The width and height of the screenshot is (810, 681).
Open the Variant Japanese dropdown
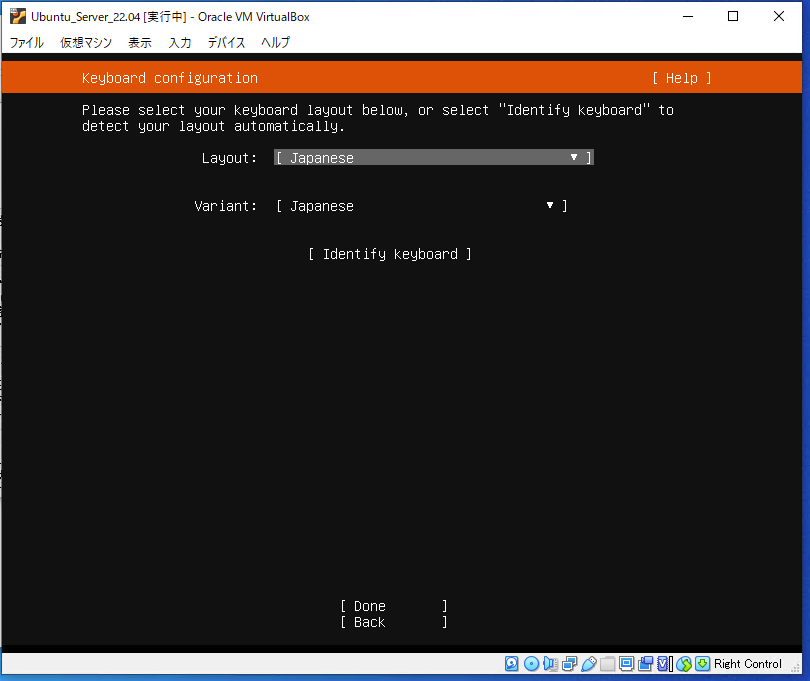[x=422, y=206]
